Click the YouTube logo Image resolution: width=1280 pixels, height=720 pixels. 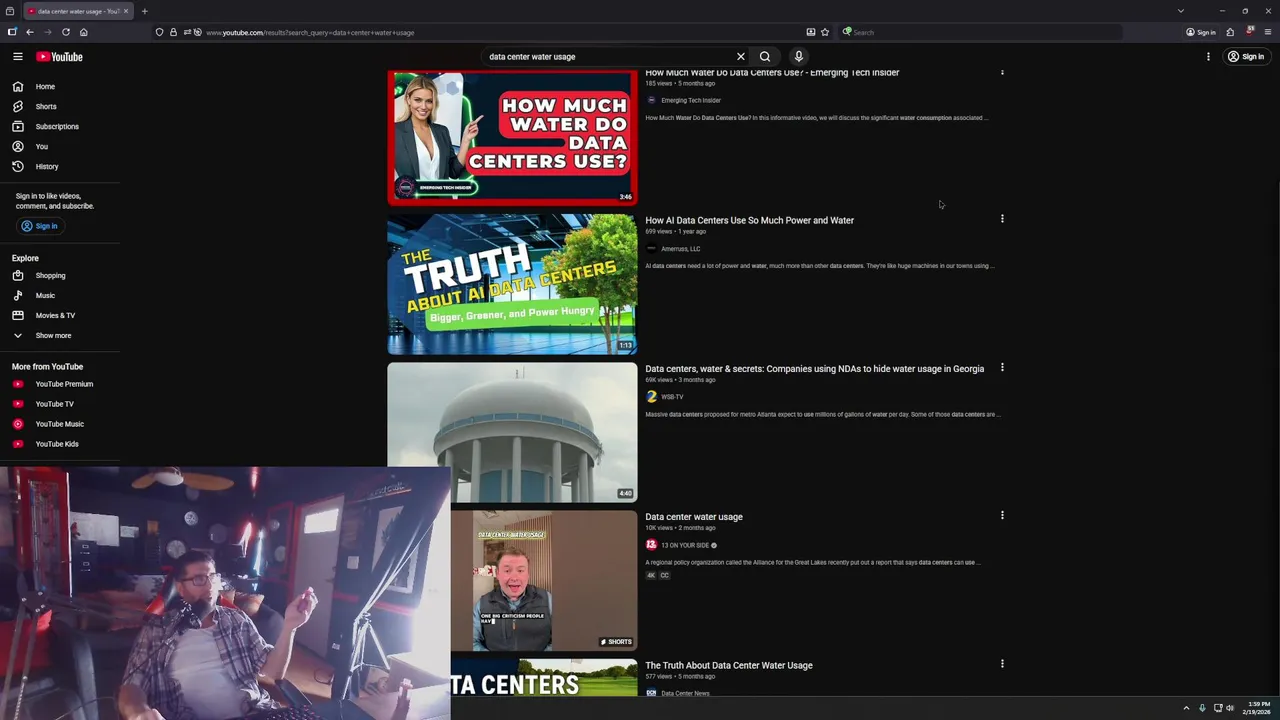[59, 57]
